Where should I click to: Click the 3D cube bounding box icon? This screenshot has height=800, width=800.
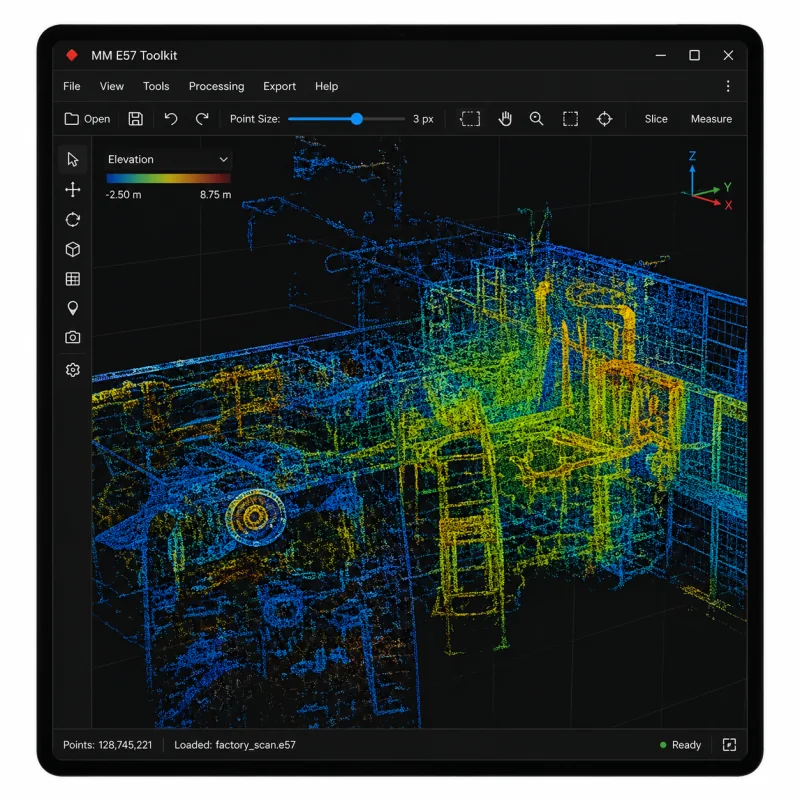click(x=72, y=249)
